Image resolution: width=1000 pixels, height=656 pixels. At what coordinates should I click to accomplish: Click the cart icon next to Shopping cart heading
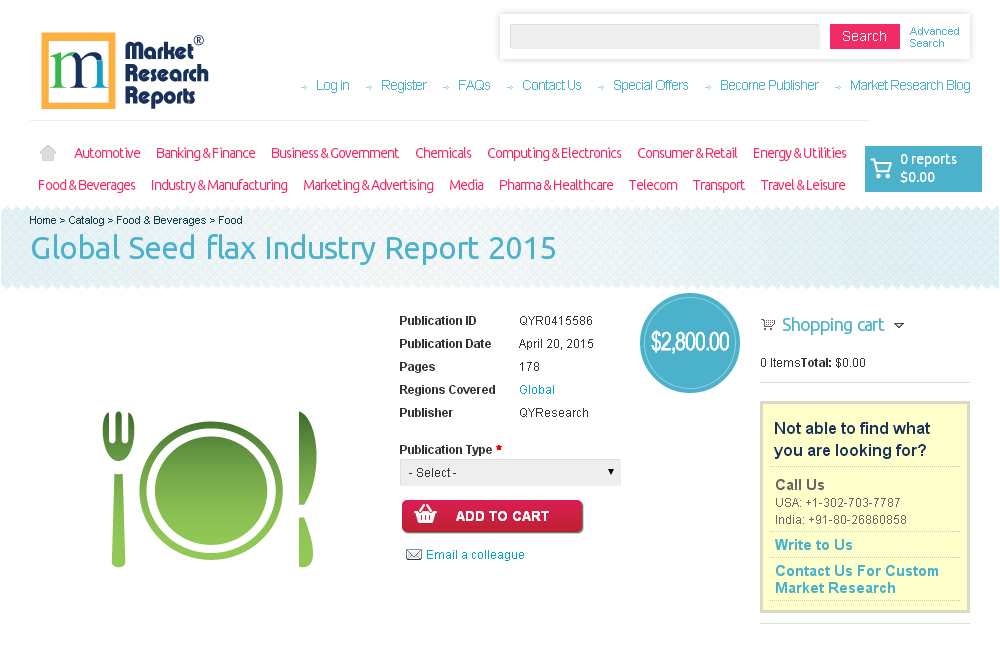[768, 324]
